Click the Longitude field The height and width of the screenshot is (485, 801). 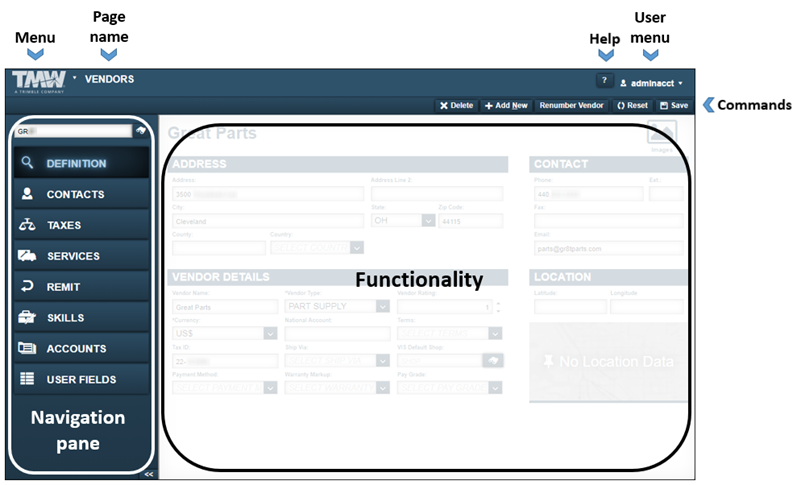647,307
